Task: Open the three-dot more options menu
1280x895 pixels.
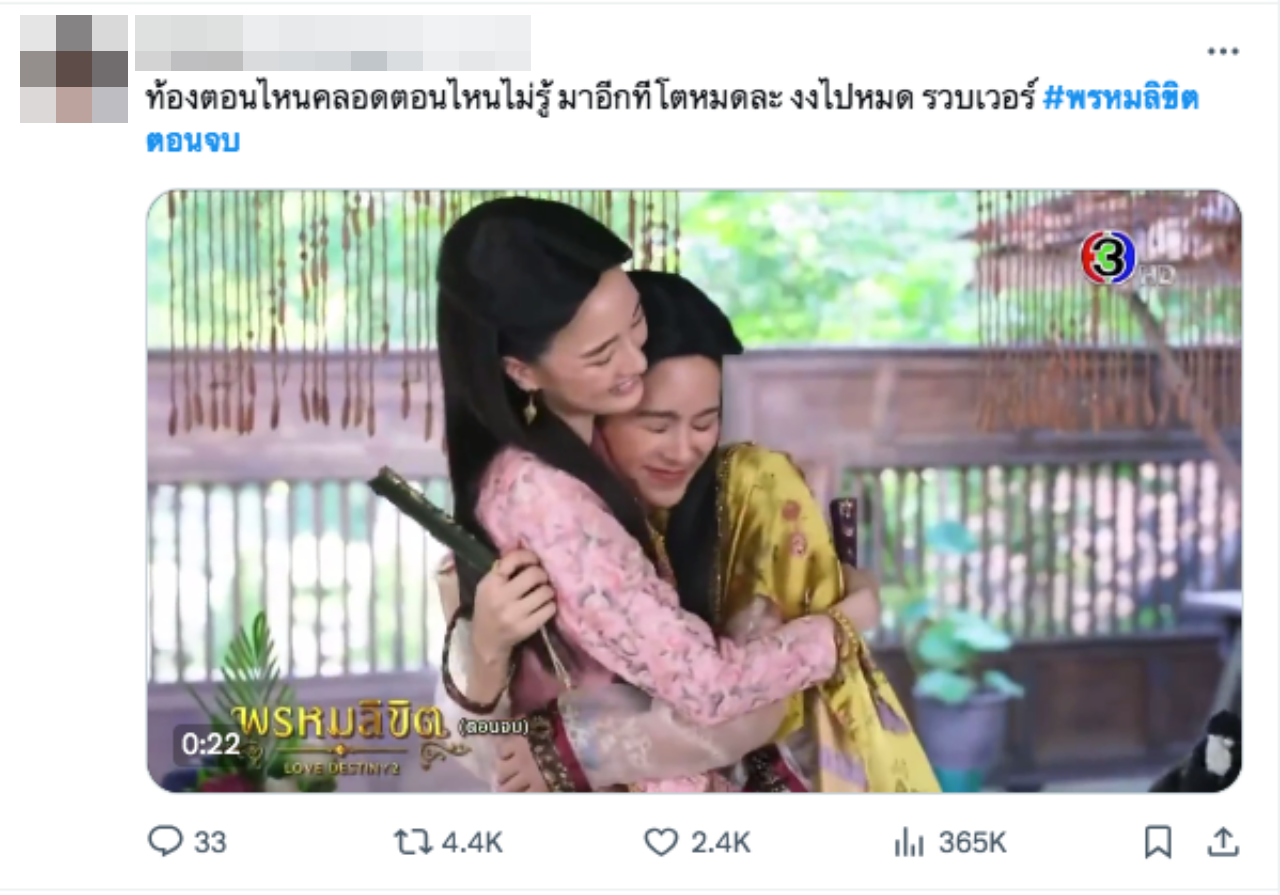Action: pyautogui.click(x=1222, y=52)
